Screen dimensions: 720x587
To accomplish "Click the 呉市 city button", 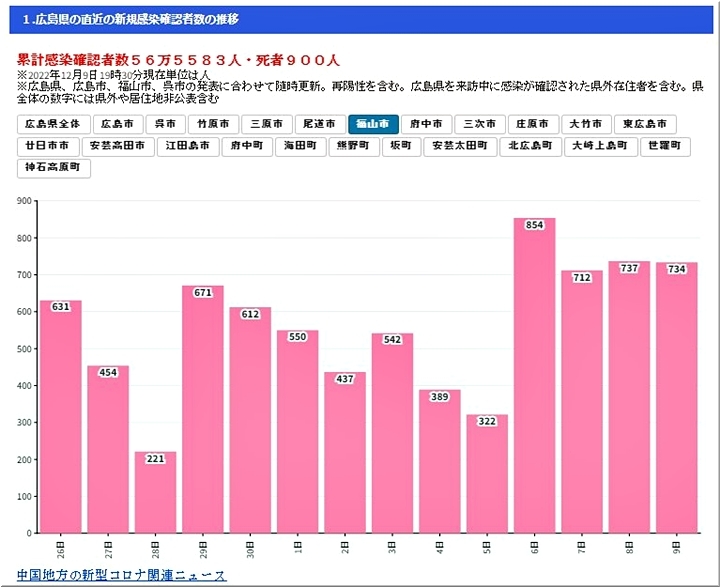I will pos(165,125).
